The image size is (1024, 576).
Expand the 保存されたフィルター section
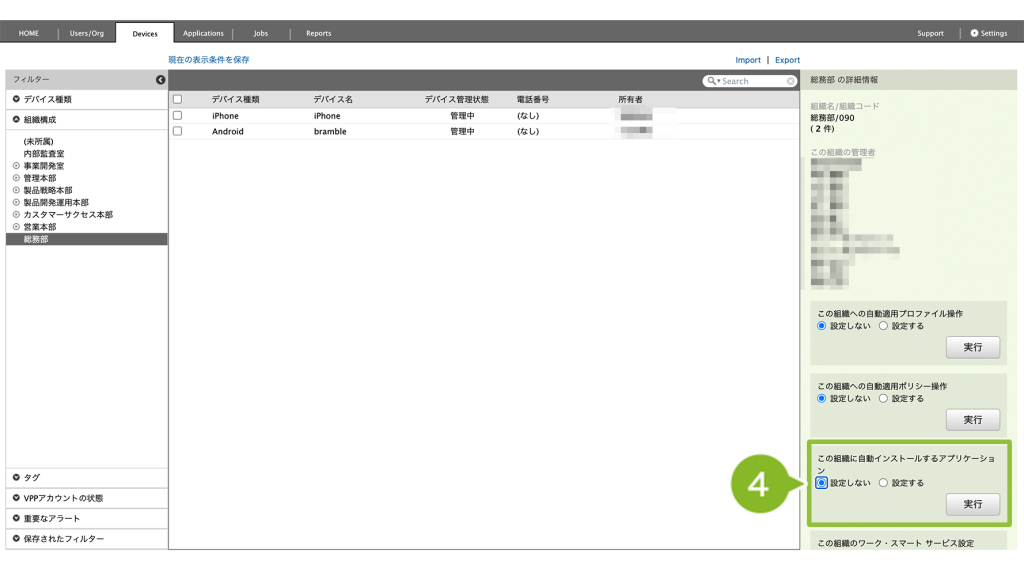tap(17, 539)
